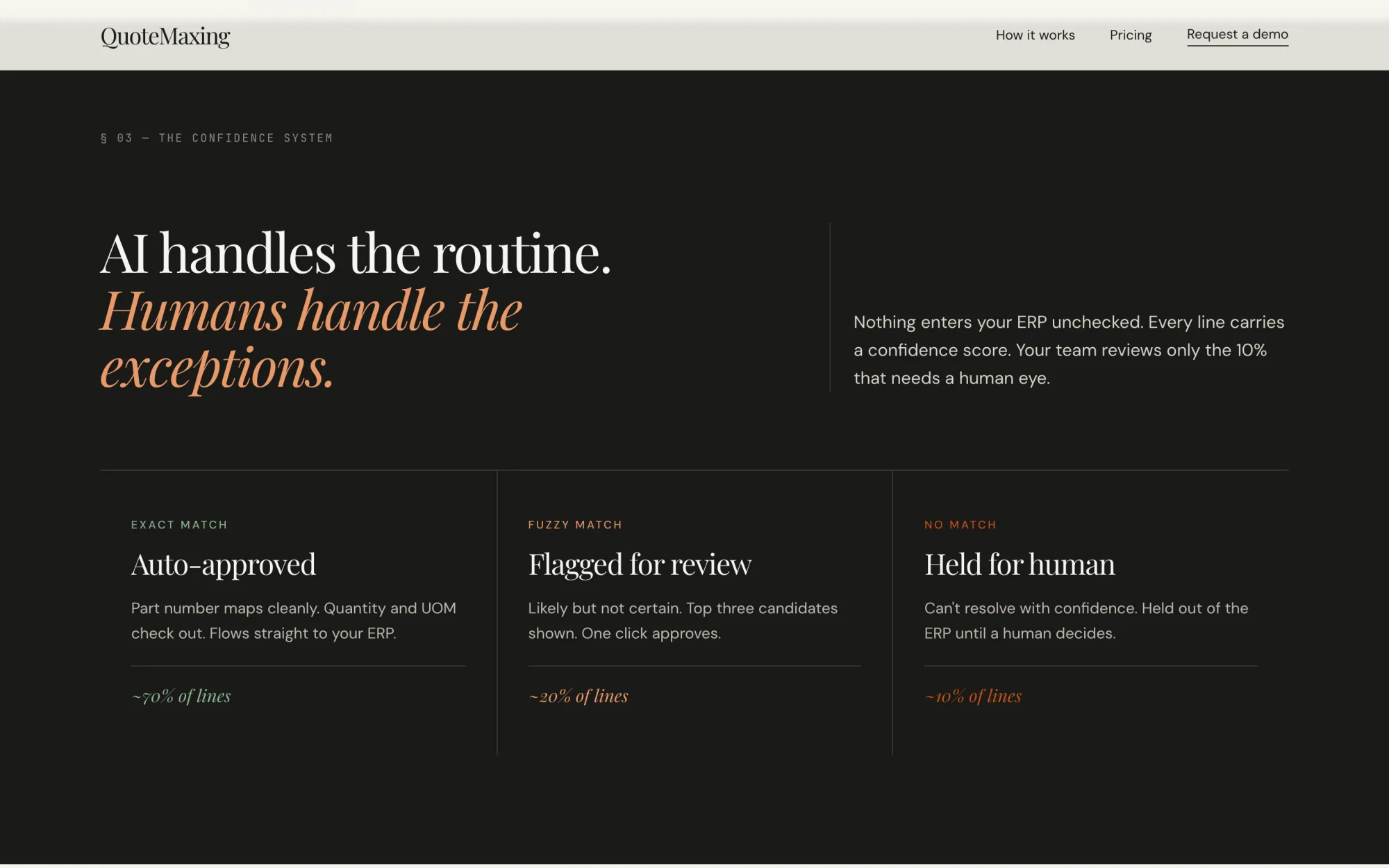The width and height of the screenshot is (1389, 868).
Task: Click Request a demo link
Action: click(x=1237, y=35)
